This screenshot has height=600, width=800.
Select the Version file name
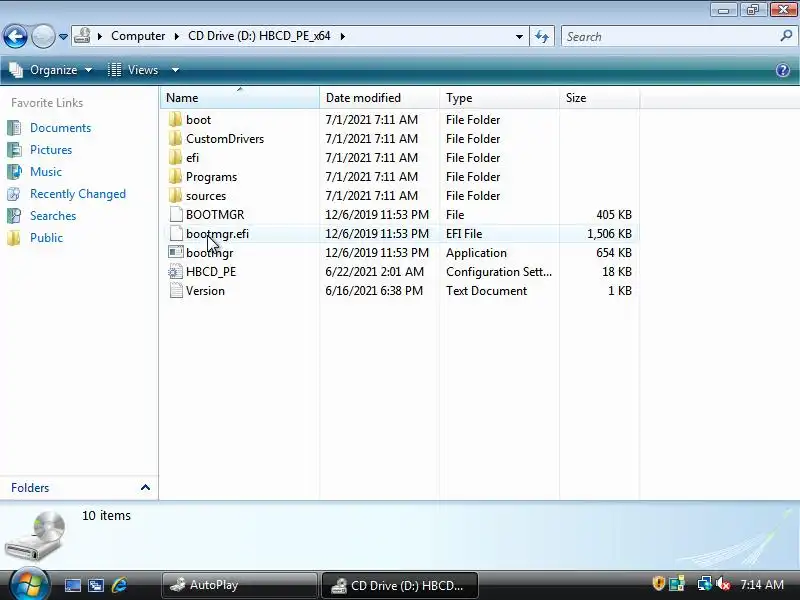(x=205, y=291)
